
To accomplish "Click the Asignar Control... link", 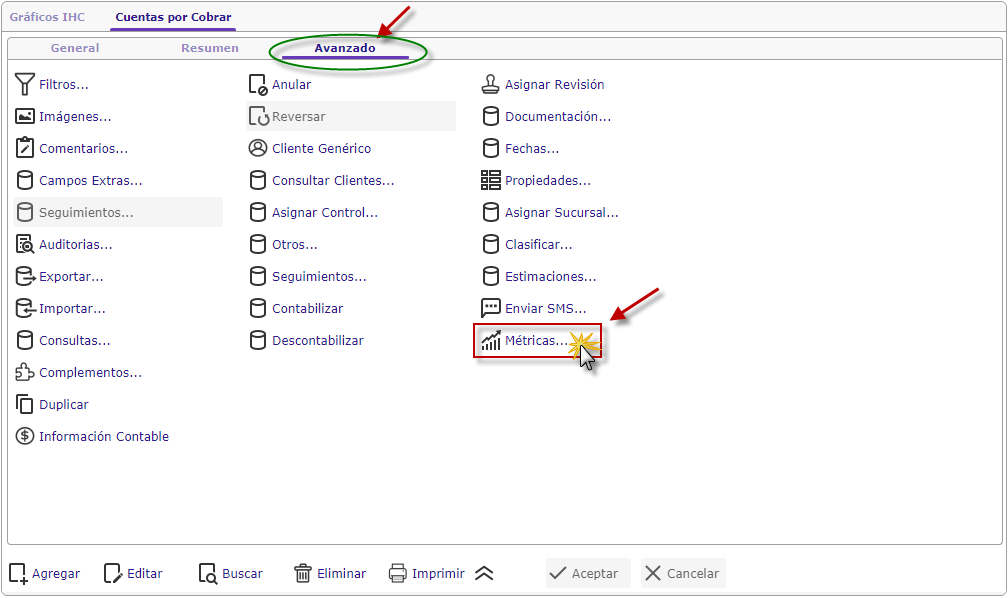I will coord(325,213).
